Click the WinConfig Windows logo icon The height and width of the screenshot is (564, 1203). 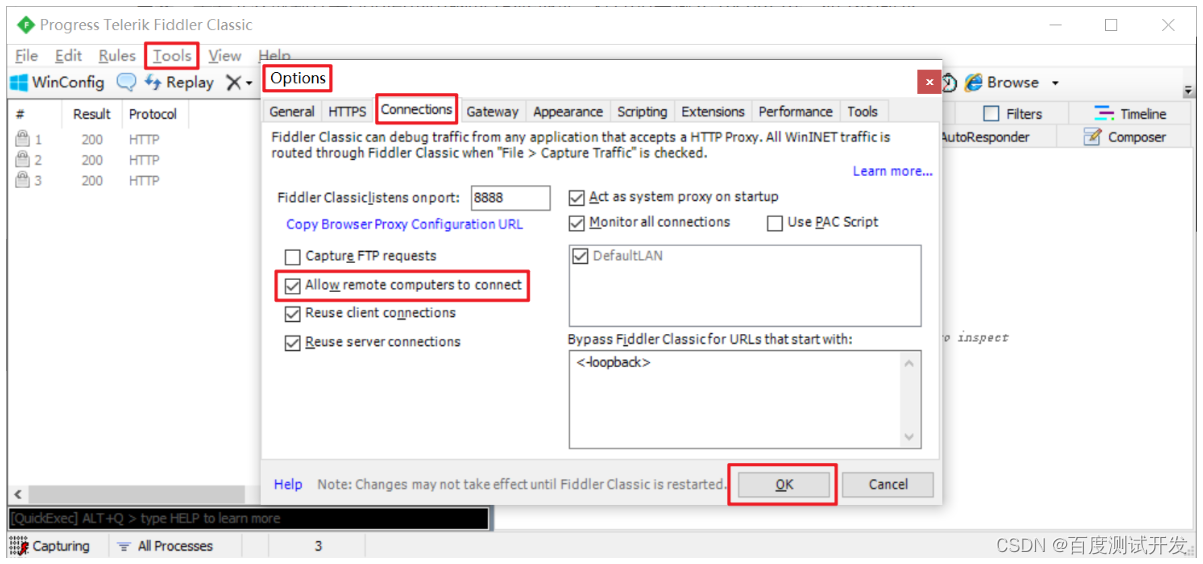(19, 83)
